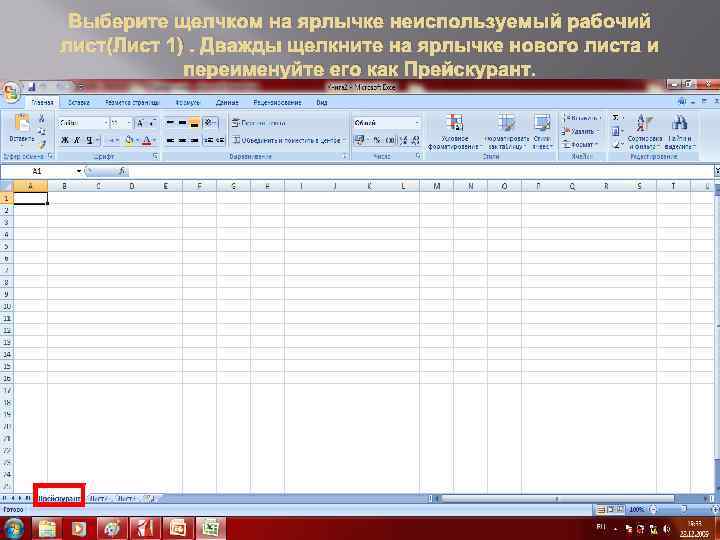Open Sort & Filter (Сортировка и фильтр)
This screenshot has height=540, width=720.
pos(644,132)
